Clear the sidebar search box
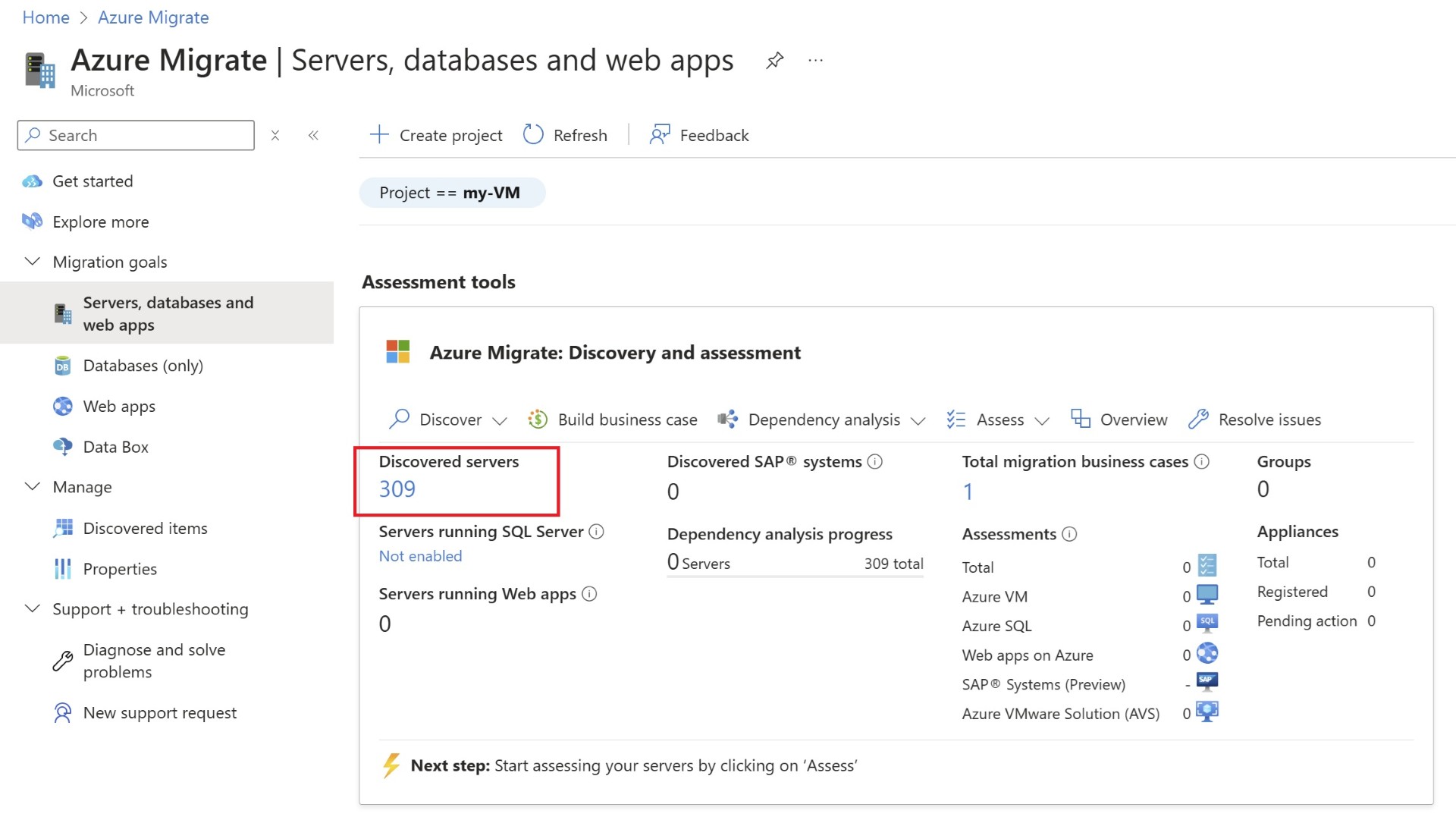 (275, 135)
